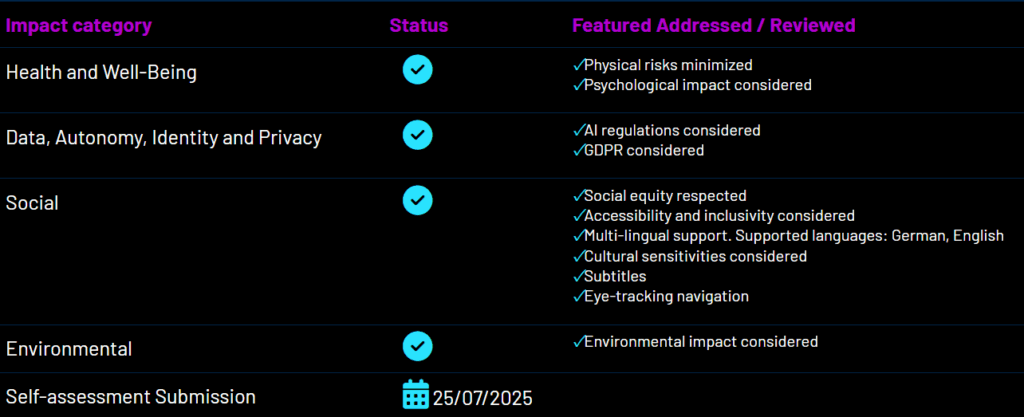Click the Environmental category label
Viewport: 1024px width, 417px height.
point(69,349)
